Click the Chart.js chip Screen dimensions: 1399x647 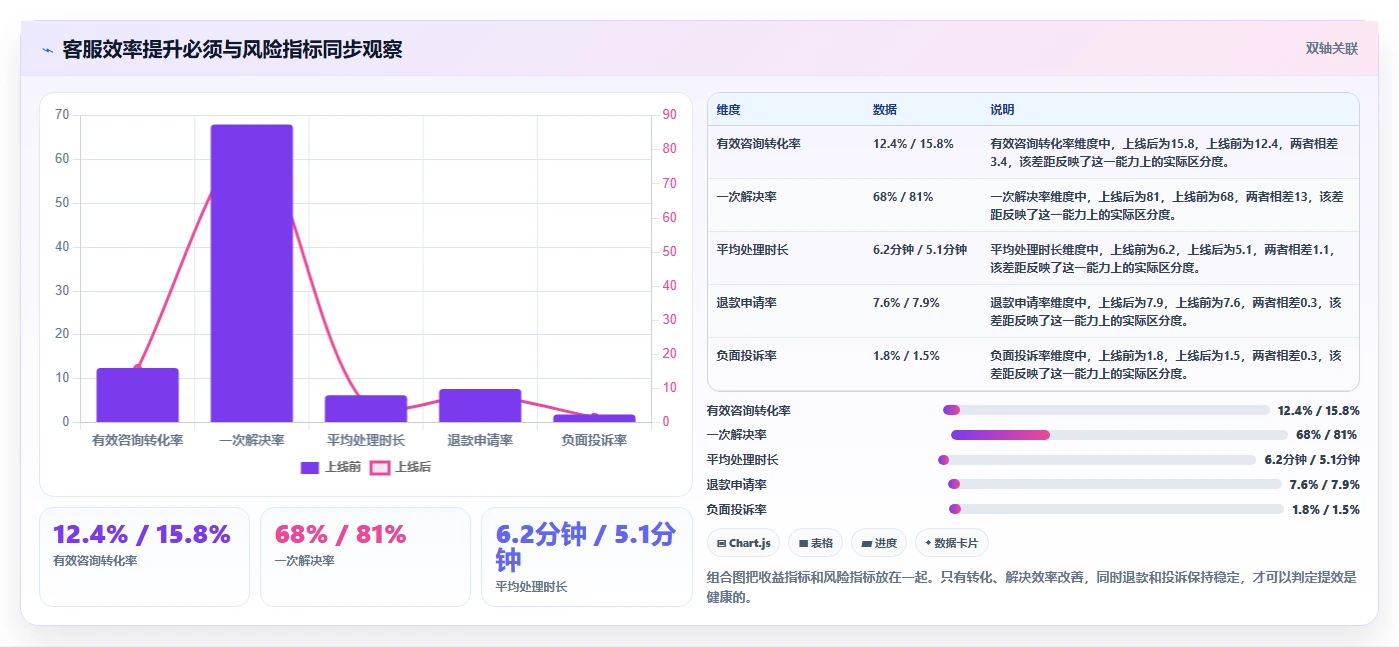pos(743,543)
